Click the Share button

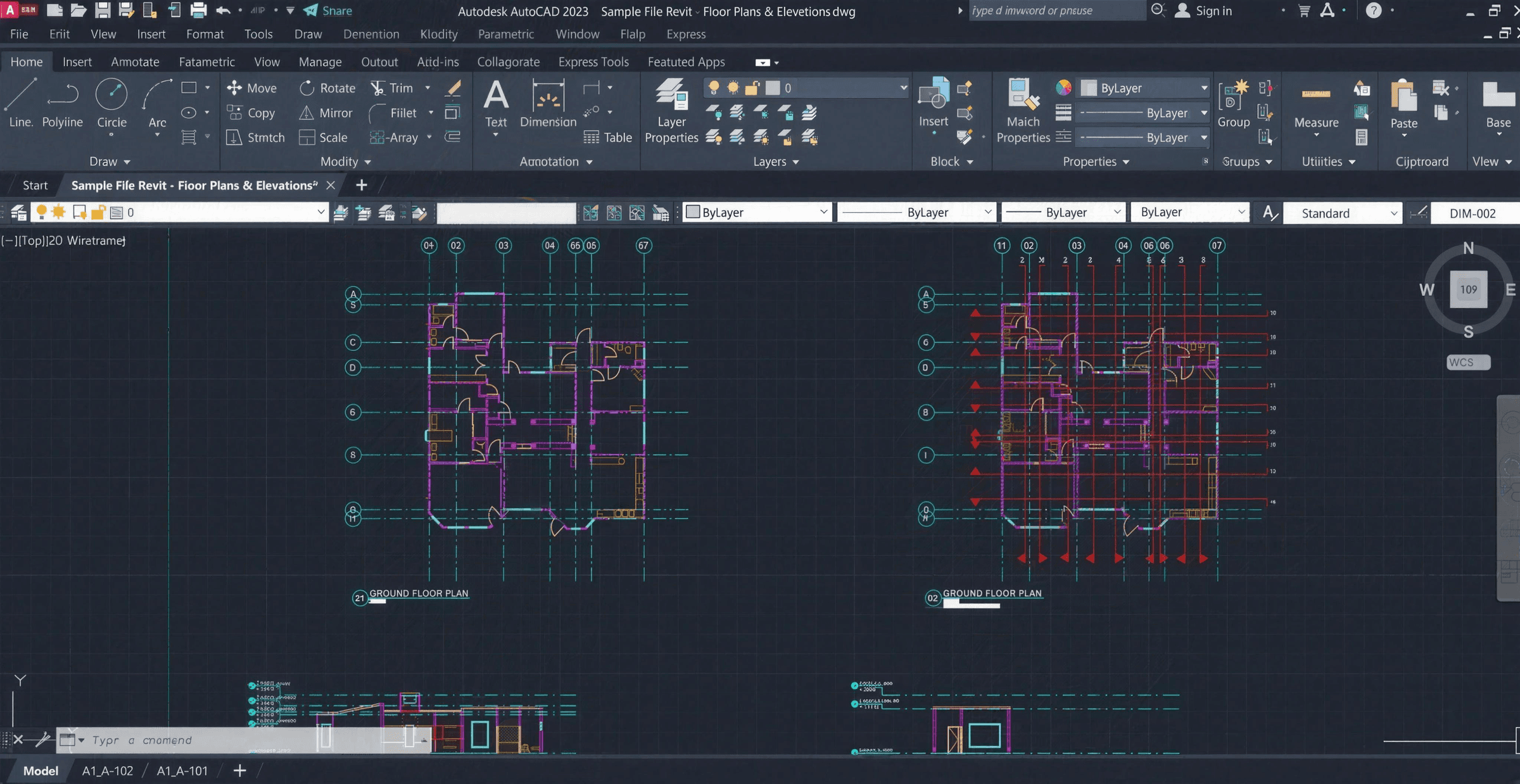tap(328, 10)
